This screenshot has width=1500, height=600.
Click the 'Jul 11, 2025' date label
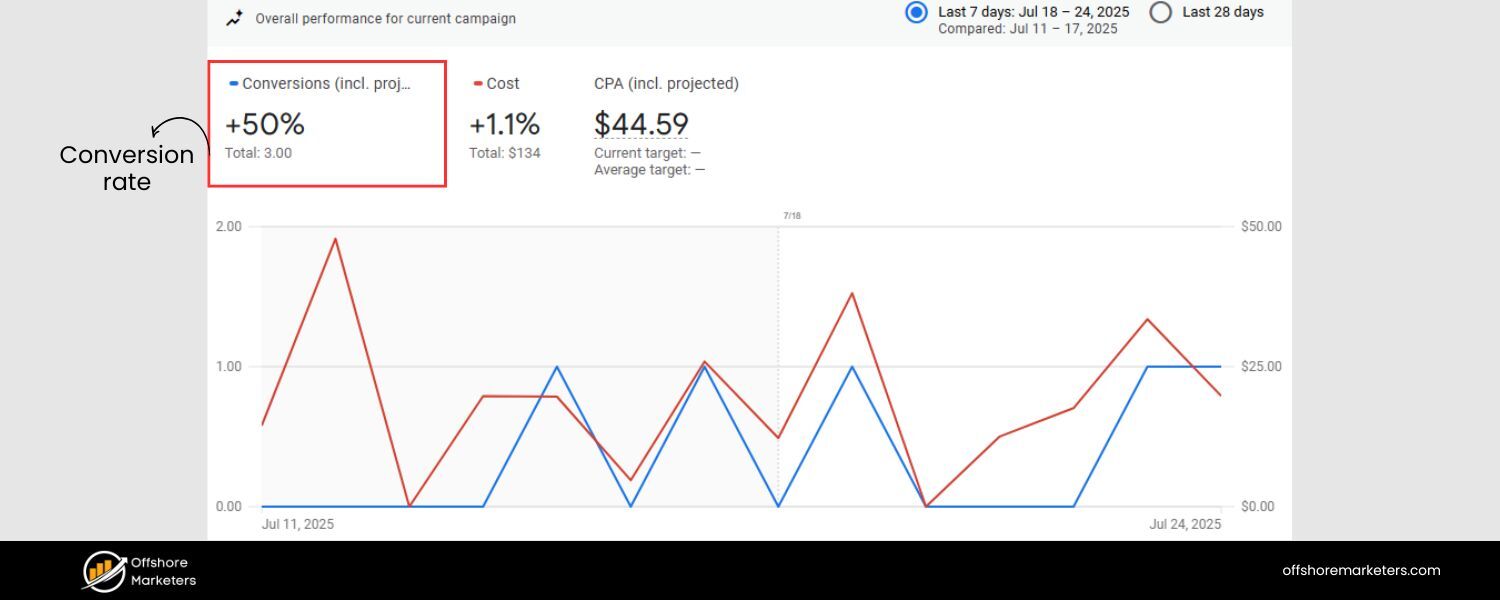[x=297, y=523]
